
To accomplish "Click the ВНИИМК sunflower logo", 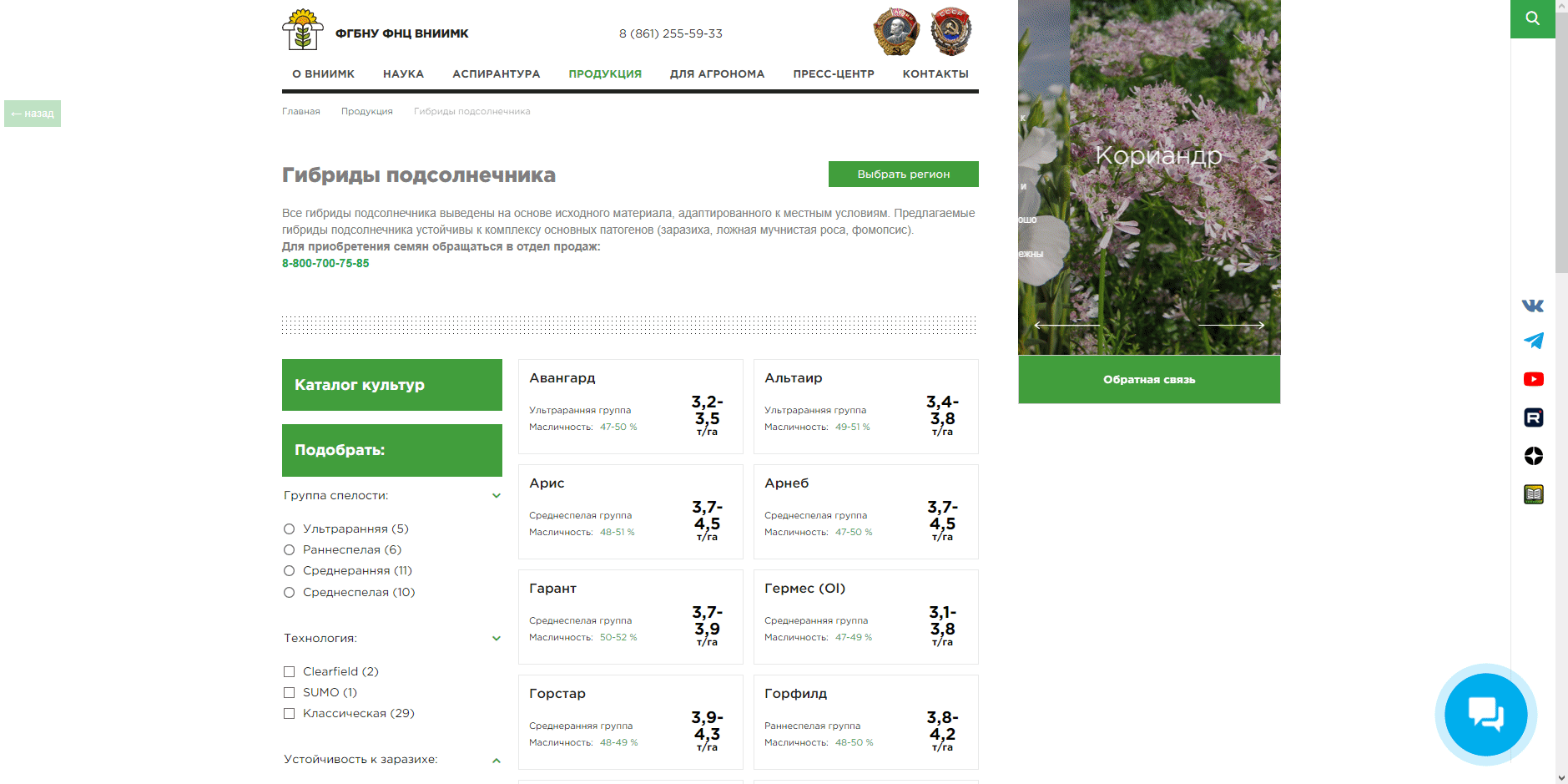I will pyautogui.click(x=302, y=31).
